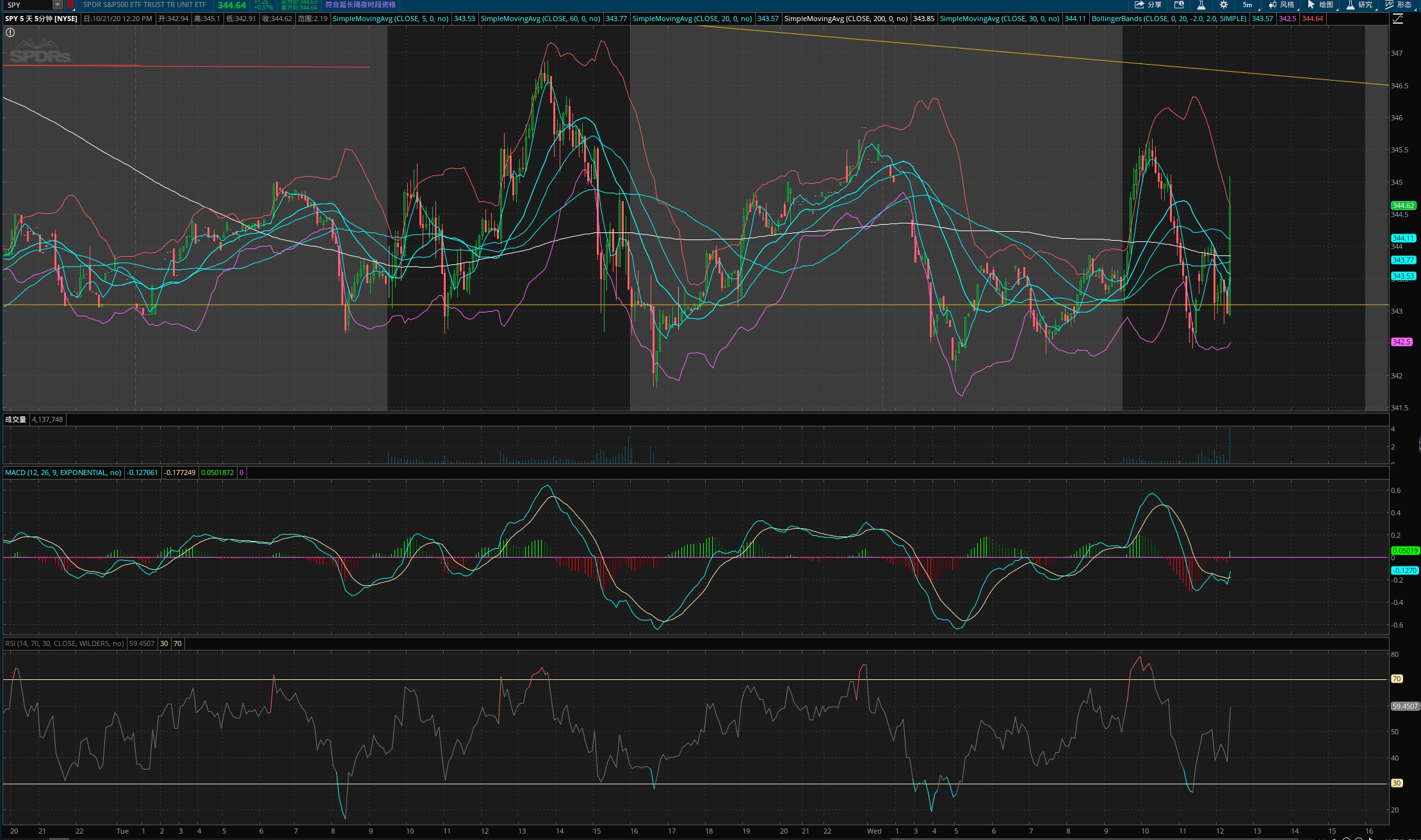Expand the SPY symbol dropdown arrow
Screen dimensions: 1421x840
[57, 5]
